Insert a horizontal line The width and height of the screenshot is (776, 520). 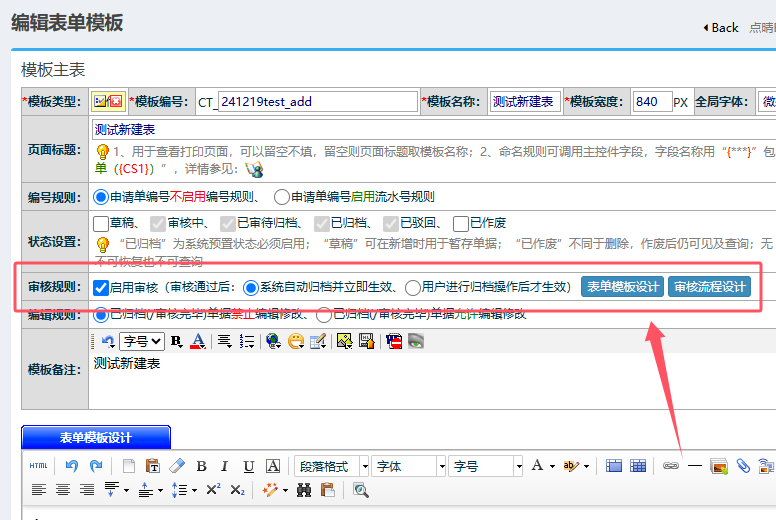[x=695, y=466]
